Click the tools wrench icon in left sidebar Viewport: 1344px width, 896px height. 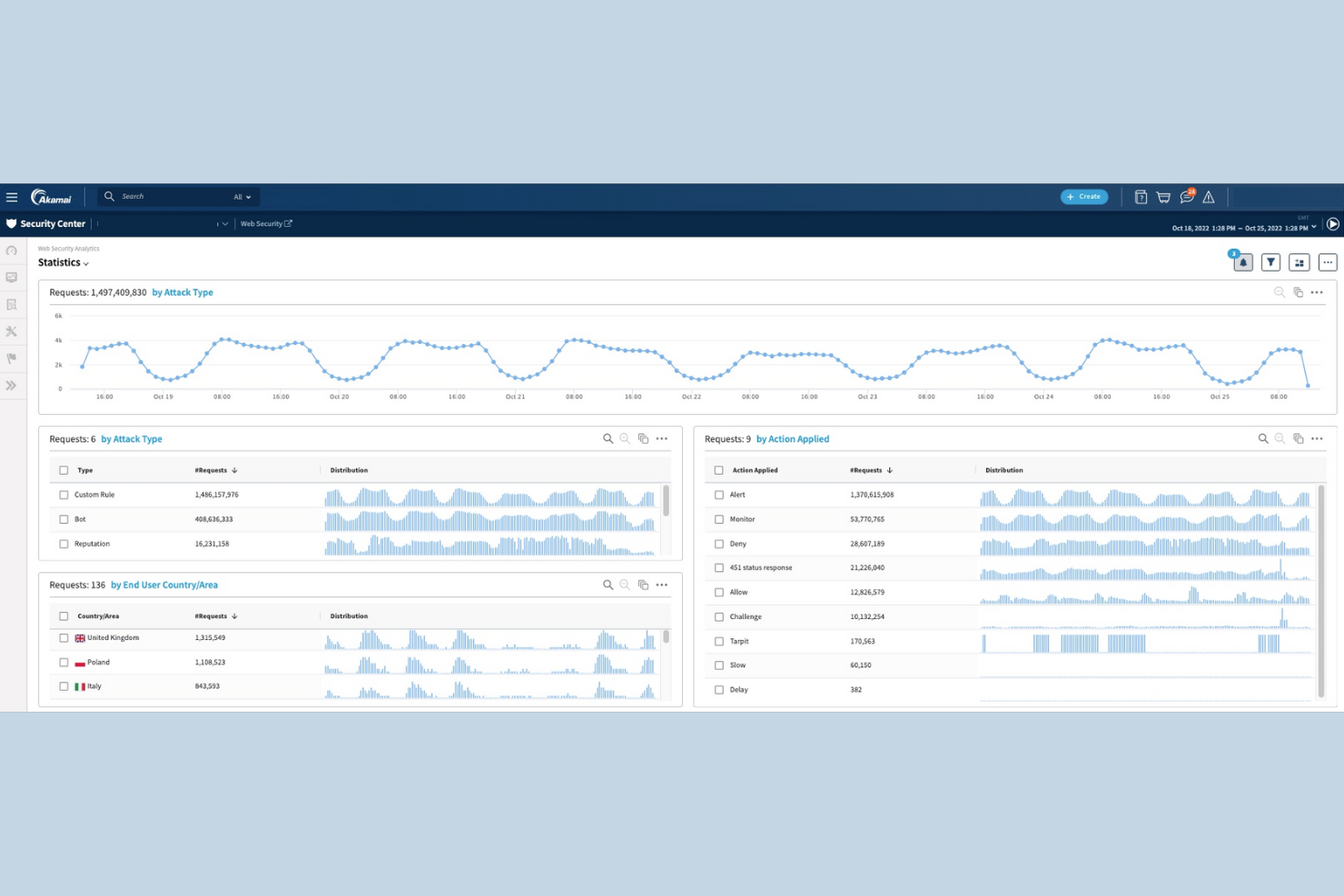tap(12, 330)
